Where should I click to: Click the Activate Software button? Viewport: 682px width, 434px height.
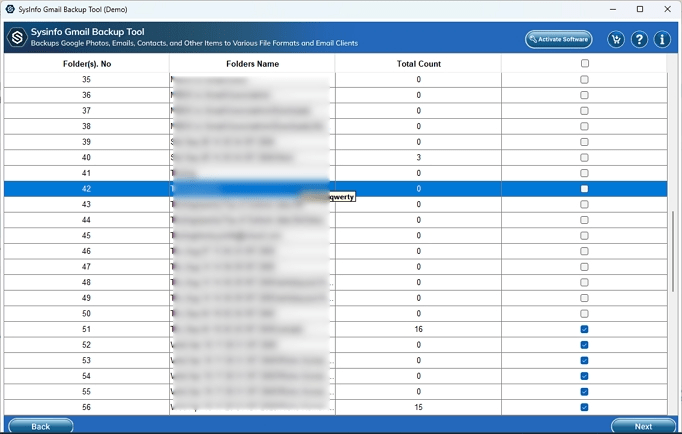pyautogui.click(x=558, y=39)
